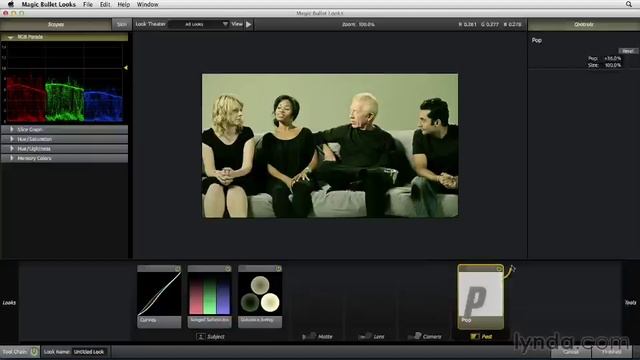Image resolution: width=640 pixels, height=360 pixels.
Task: Click the Reset button for Pop
Action: point(628,51)
